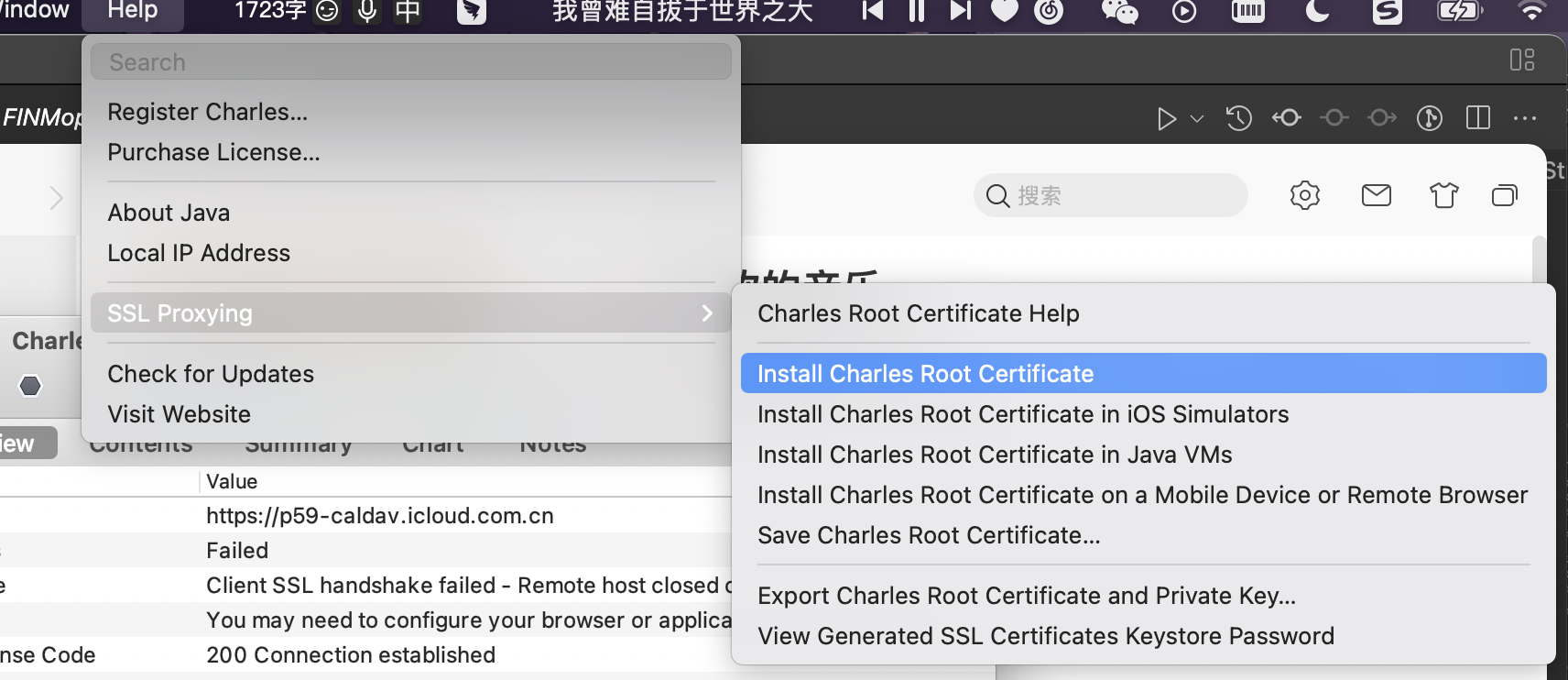Click Install Charles Root Certificate
Image resolution: width=1568 pixels, height=680 pixels.
coord(1143,374)
